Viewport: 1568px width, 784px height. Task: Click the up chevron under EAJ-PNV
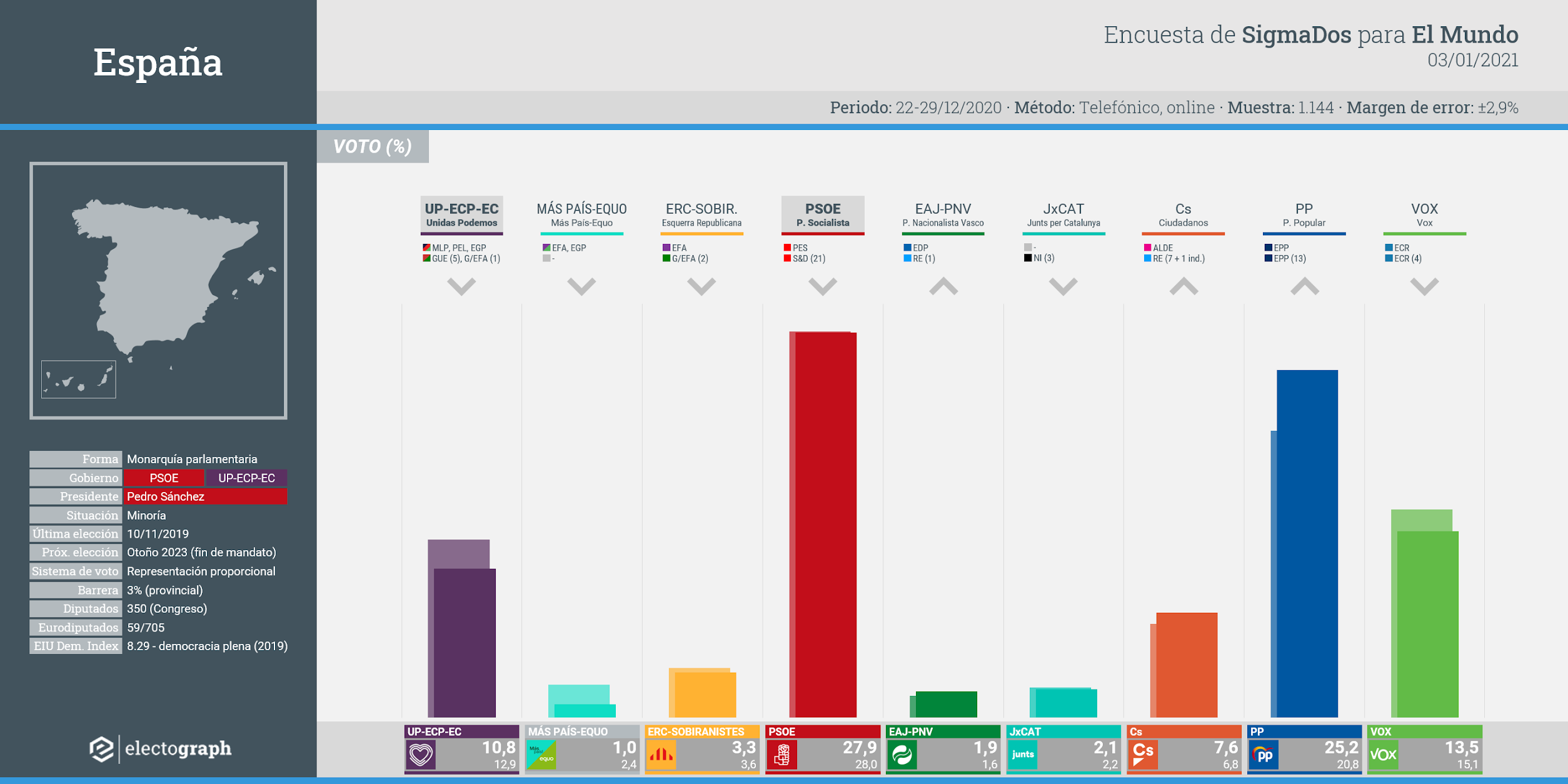point(943,286)
